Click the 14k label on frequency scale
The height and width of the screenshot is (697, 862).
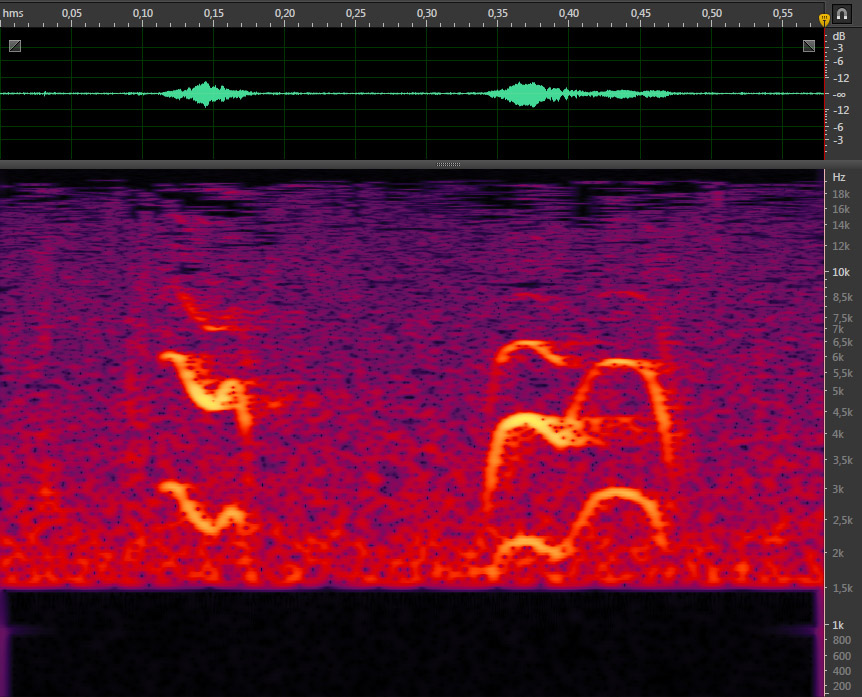[841, 225]
